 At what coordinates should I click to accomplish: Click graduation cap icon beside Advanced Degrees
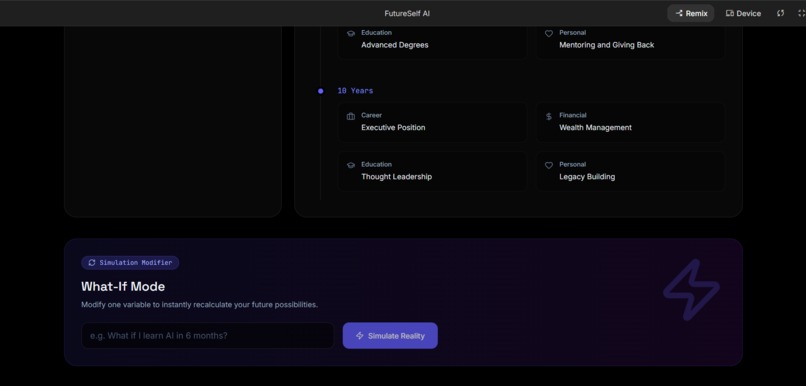point(351,33)
